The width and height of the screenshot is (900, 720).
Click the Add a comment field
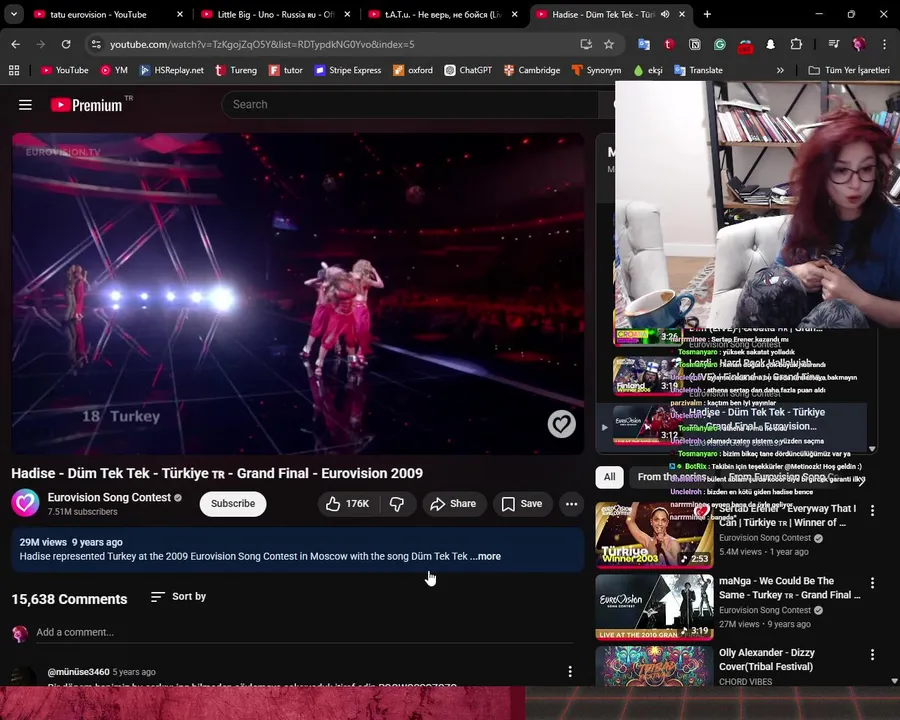click(304, 632)
